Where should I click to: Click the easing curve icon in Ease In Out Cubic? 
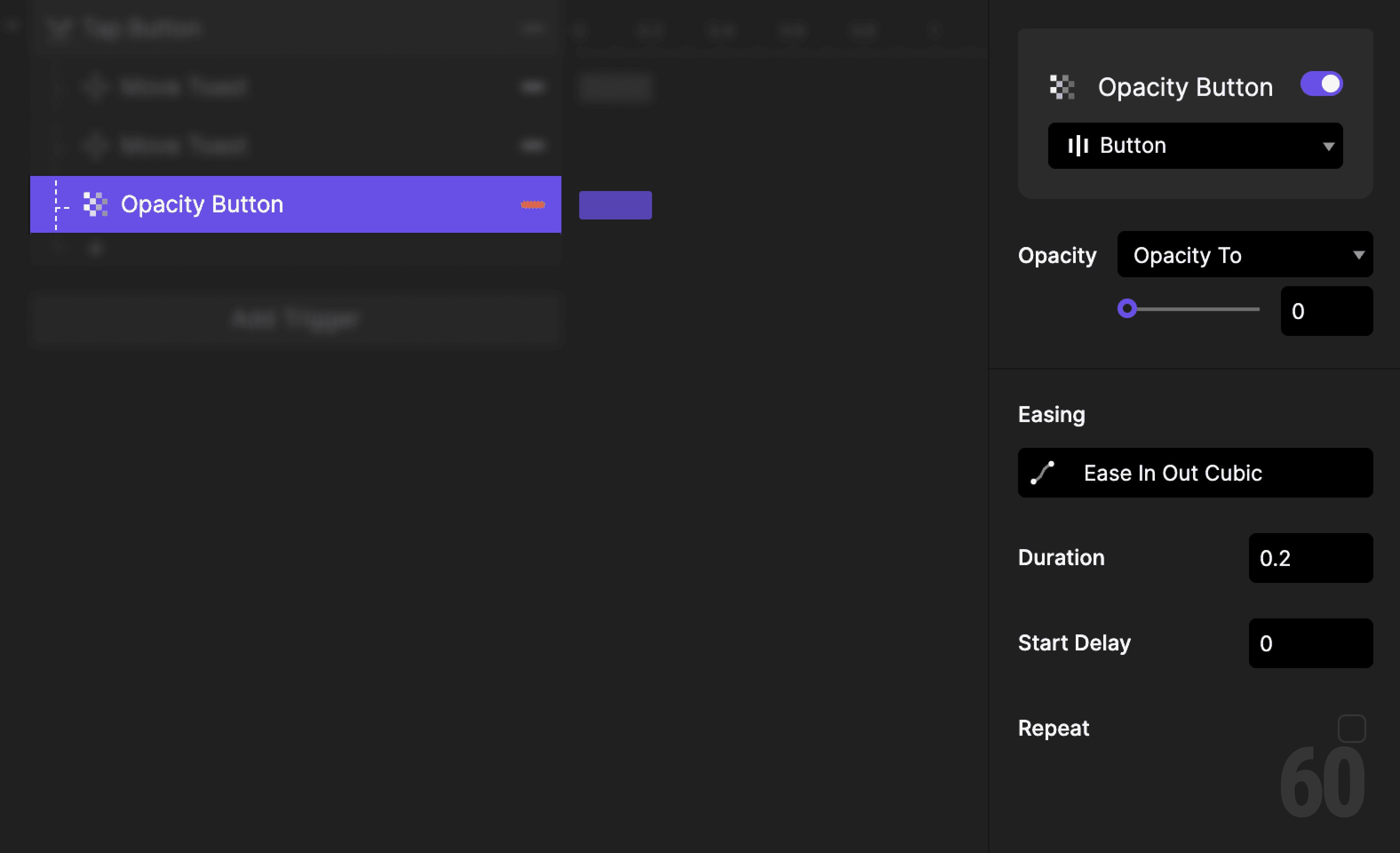point(1042,473)
